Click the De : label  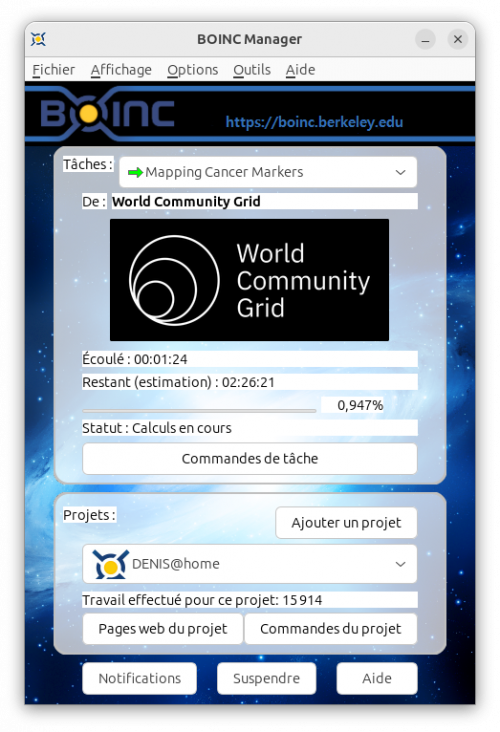tap(93, 202)
